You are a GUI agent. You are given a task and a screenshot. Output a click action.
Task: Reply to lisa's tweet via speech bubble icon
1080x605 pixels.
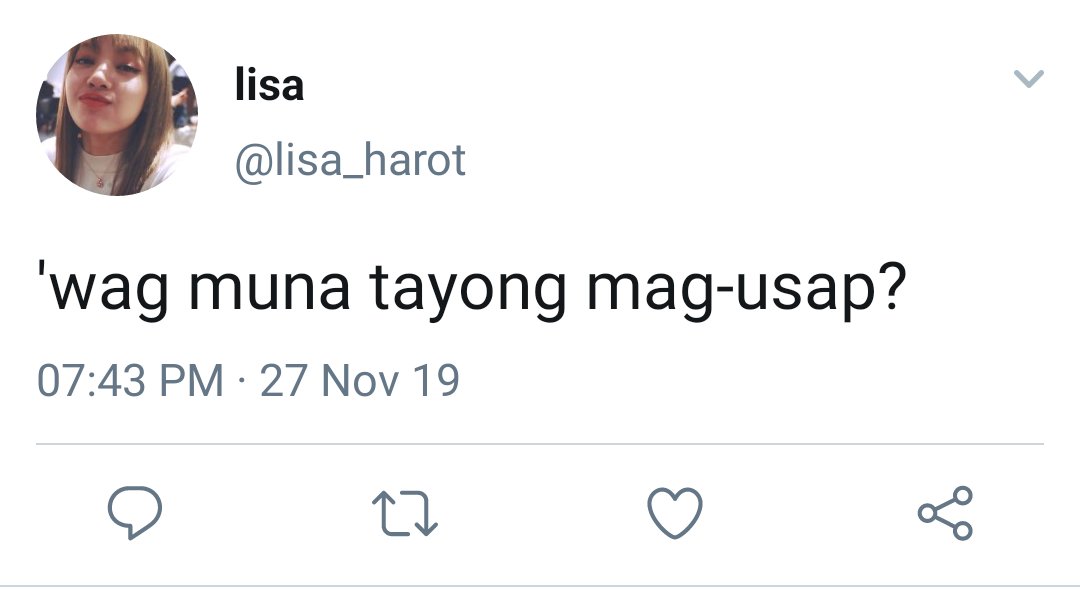pos(135,512)
